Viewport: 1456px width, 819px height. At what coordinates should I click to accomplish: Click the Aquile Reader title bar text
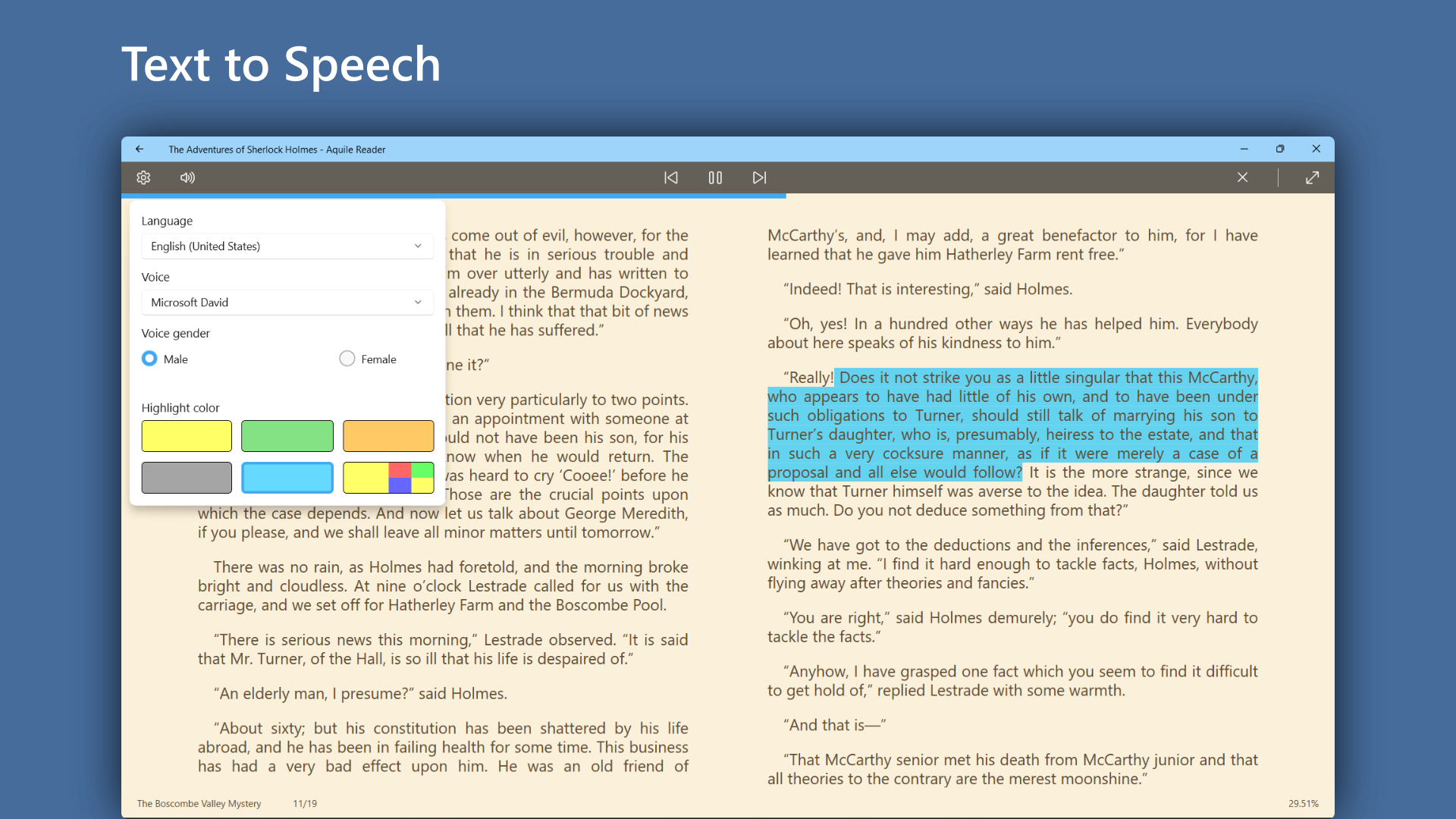277,149
